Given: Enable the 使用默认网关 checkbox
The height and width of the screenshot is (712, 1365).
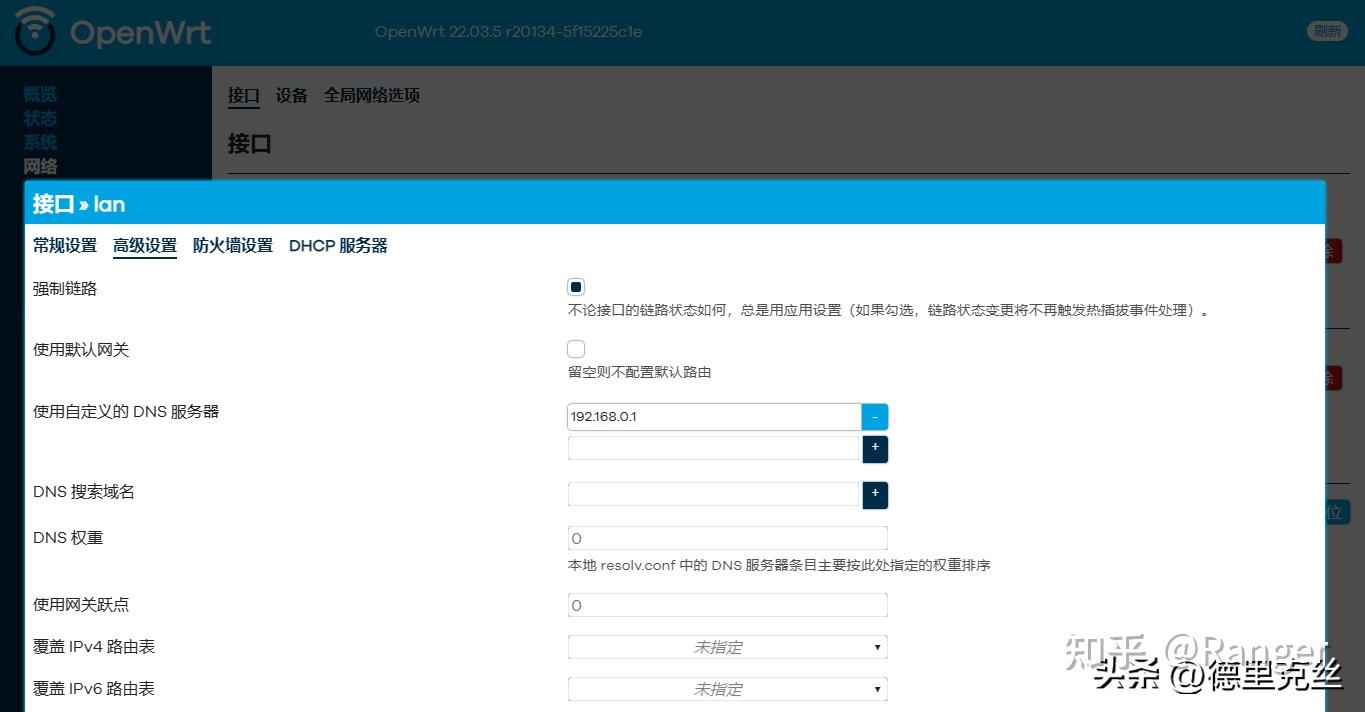Looking at the screenshot, I should pos(575,348).
